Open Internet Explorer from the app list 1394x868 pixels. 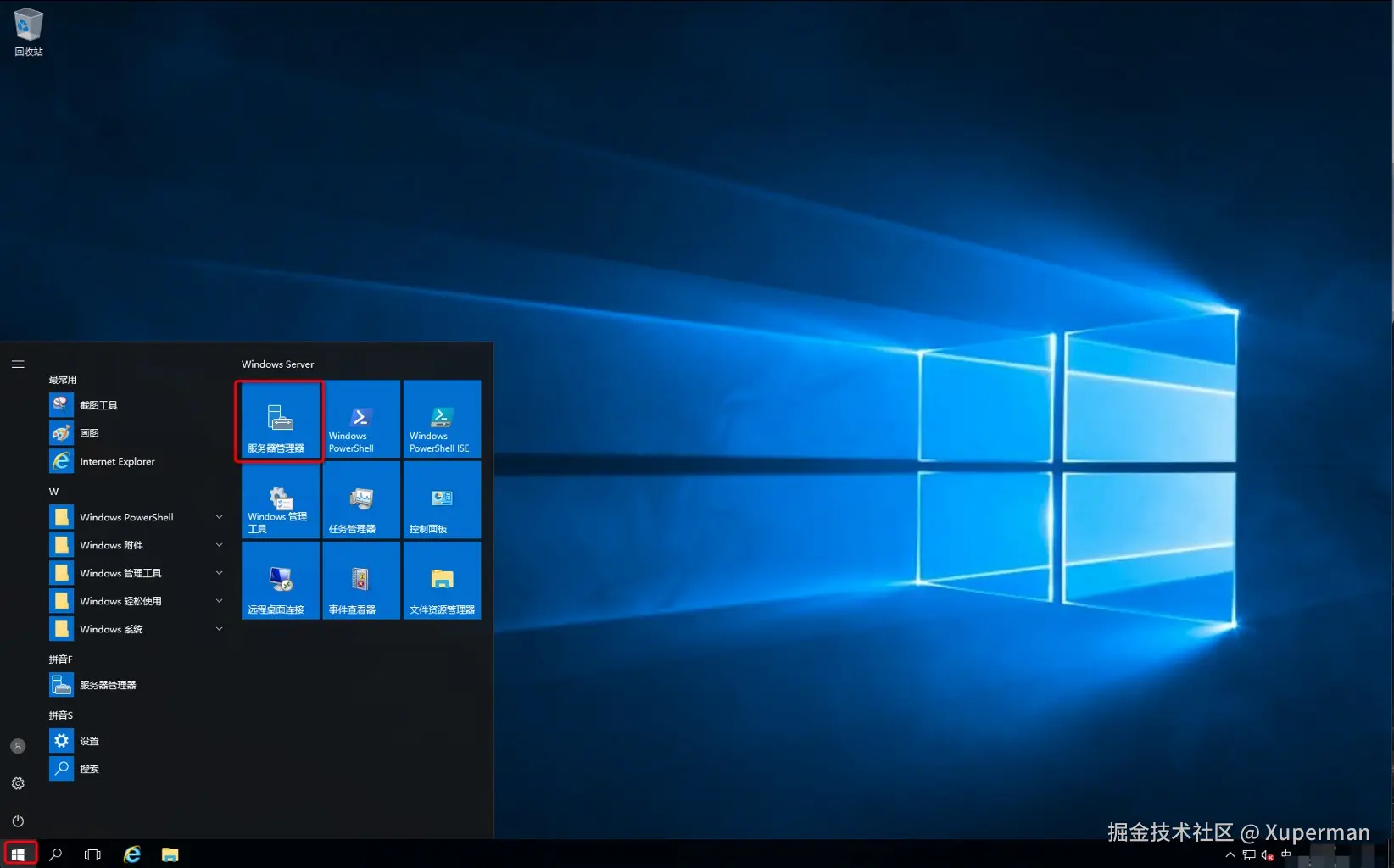[136, 461]
